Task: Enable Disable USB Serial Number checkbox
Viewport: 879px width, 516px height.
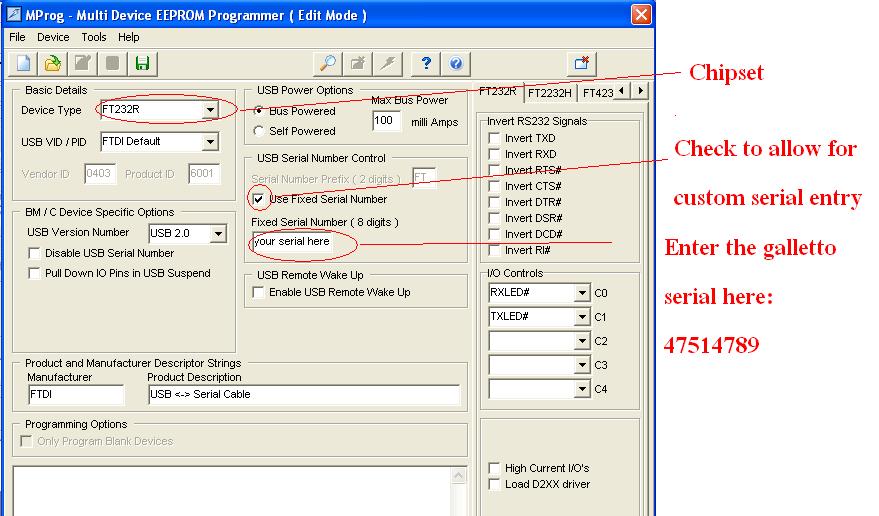Action: pos(34,254)
